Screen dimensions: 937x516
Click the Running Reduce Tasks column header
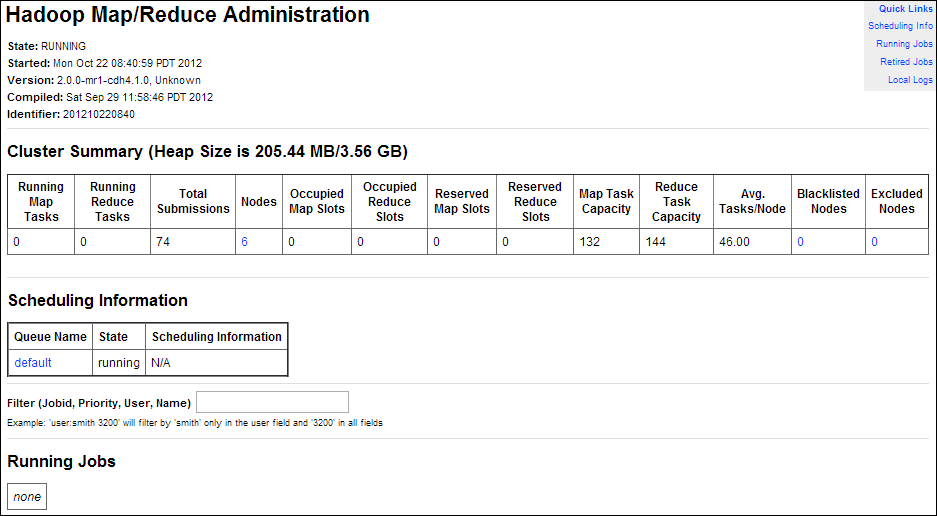pos(112,201)
